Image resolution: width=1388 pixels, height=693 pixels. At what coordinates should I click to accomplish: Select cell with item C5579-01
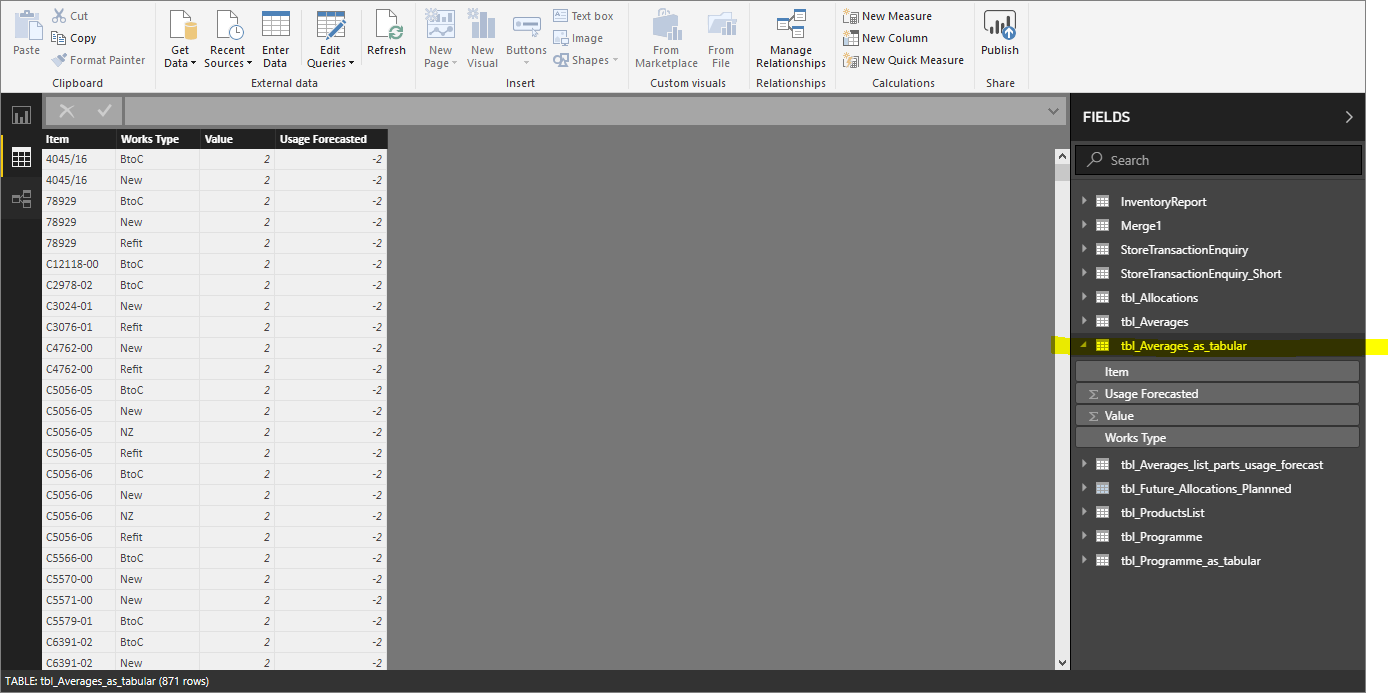tap(78, 621)
